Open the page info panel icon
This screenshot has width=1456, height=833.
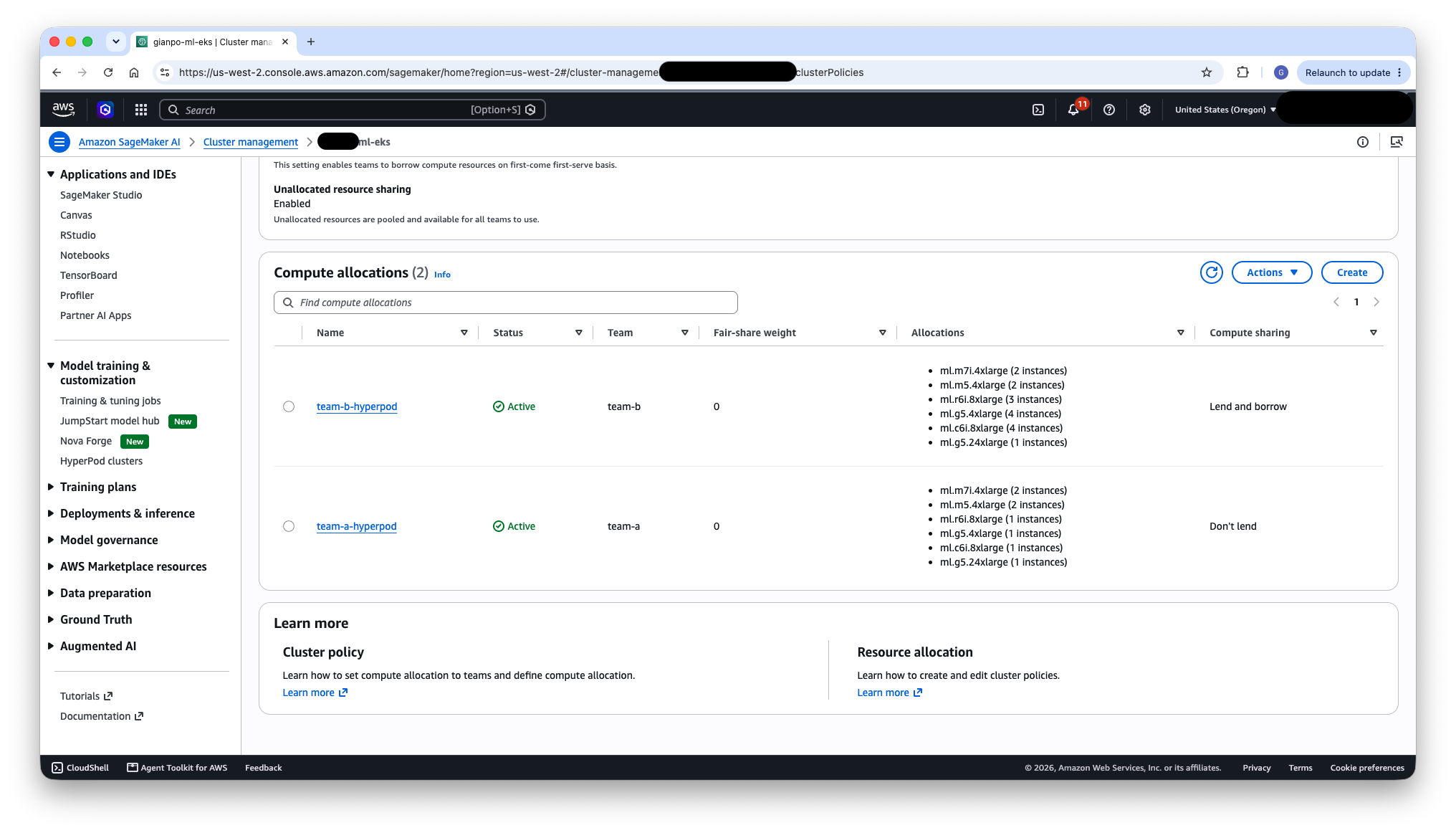(1363, 142)
